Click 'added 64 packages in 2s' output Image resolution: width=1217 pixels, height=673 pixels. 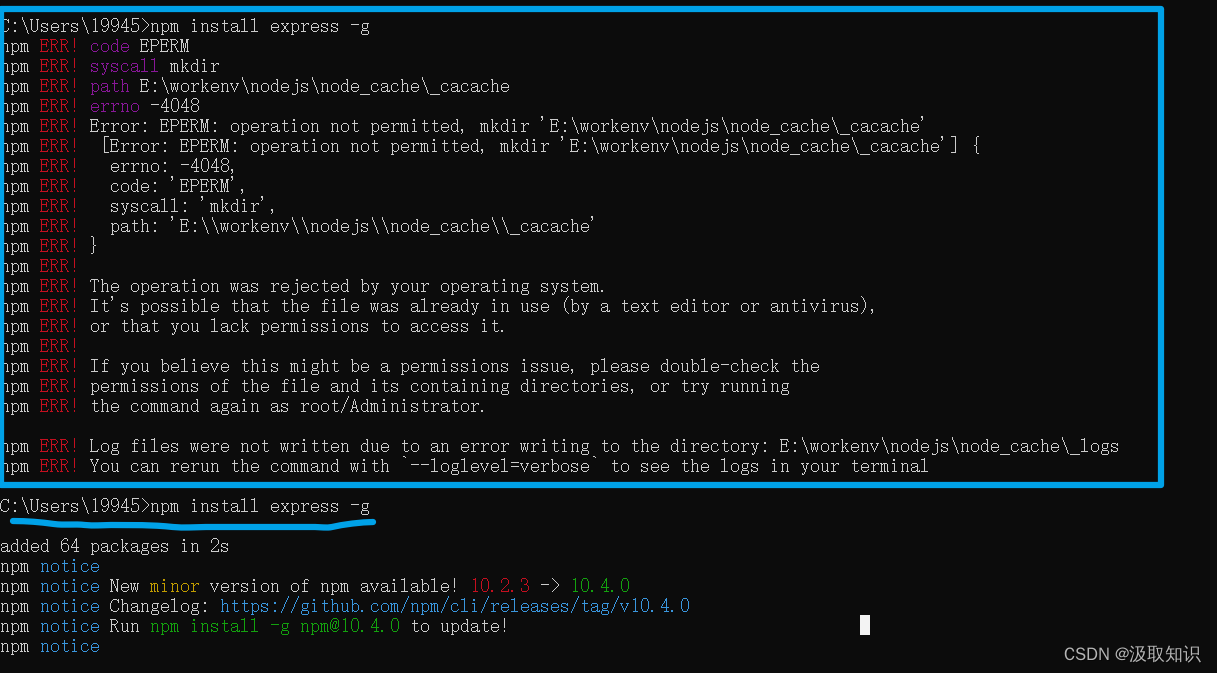[114, 546]
